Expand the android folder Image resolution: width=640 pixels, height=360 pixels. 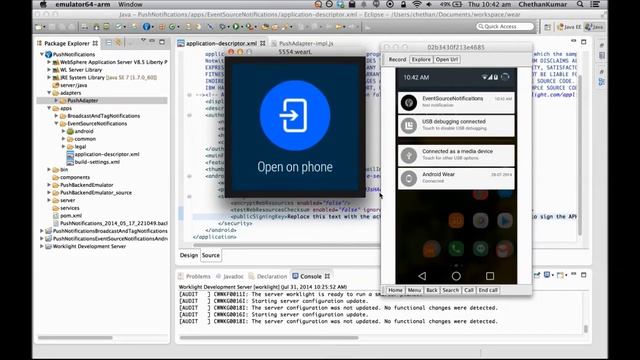coord(63,131)
